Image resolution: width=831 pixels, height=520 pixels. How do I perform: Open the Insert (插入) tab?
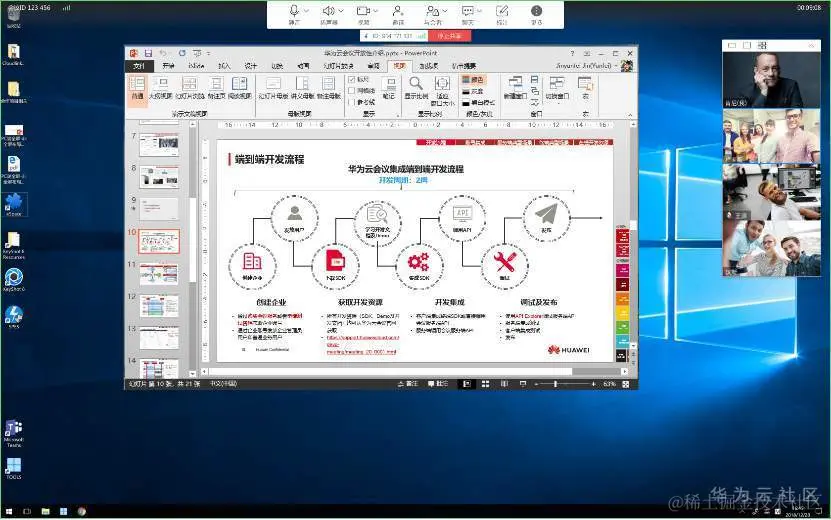pos(224,66)
